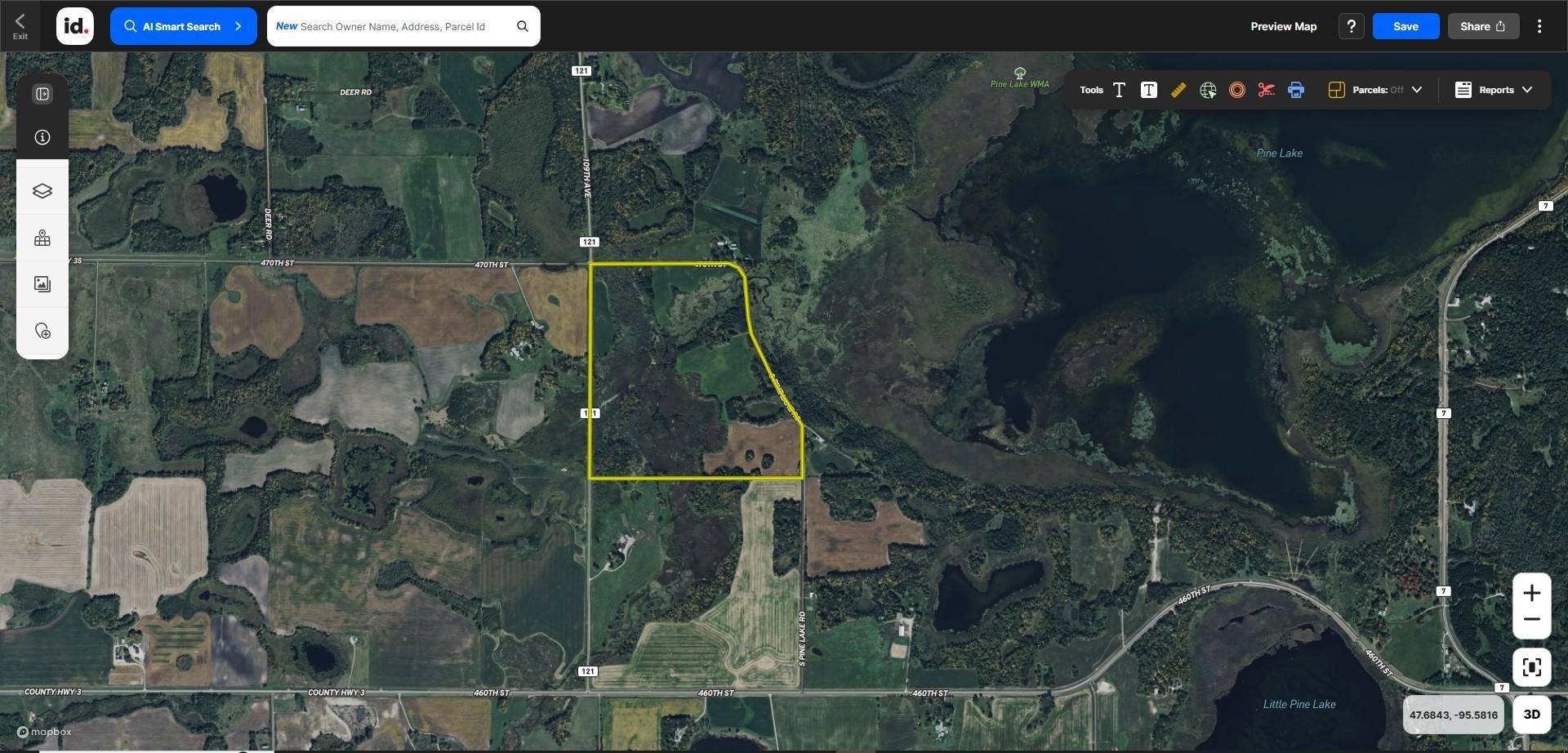Click the Exit back arrow

click(x=20, y=25)
